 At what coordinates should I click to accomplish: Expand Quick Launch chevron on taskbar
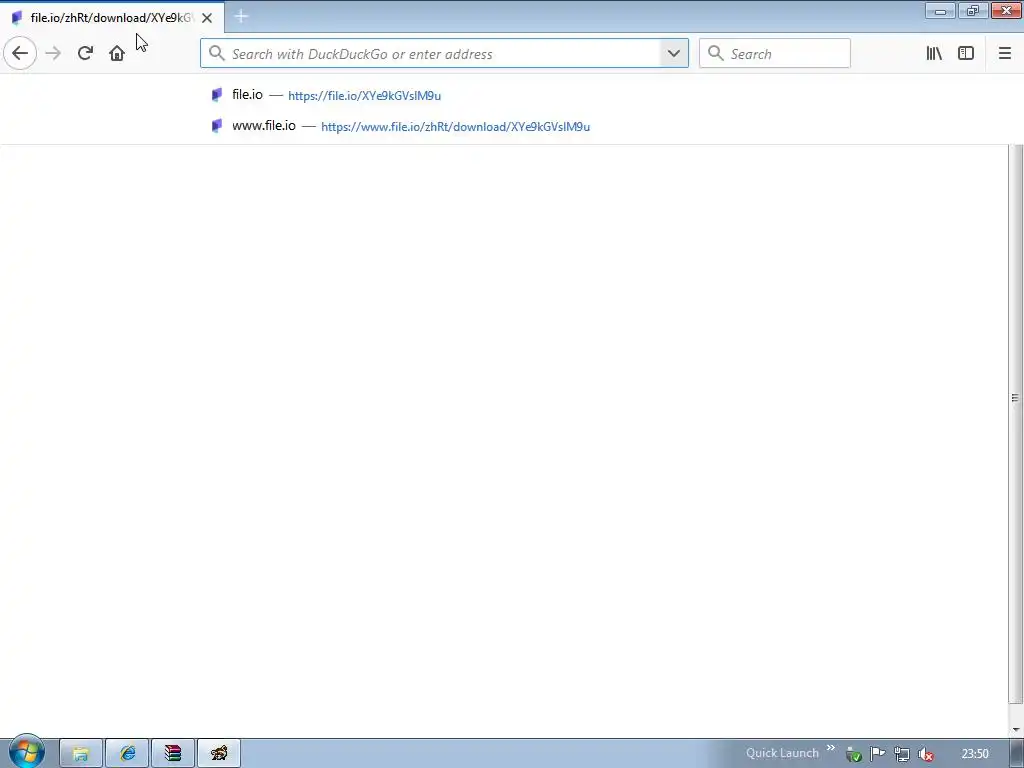tap(831, 748)
